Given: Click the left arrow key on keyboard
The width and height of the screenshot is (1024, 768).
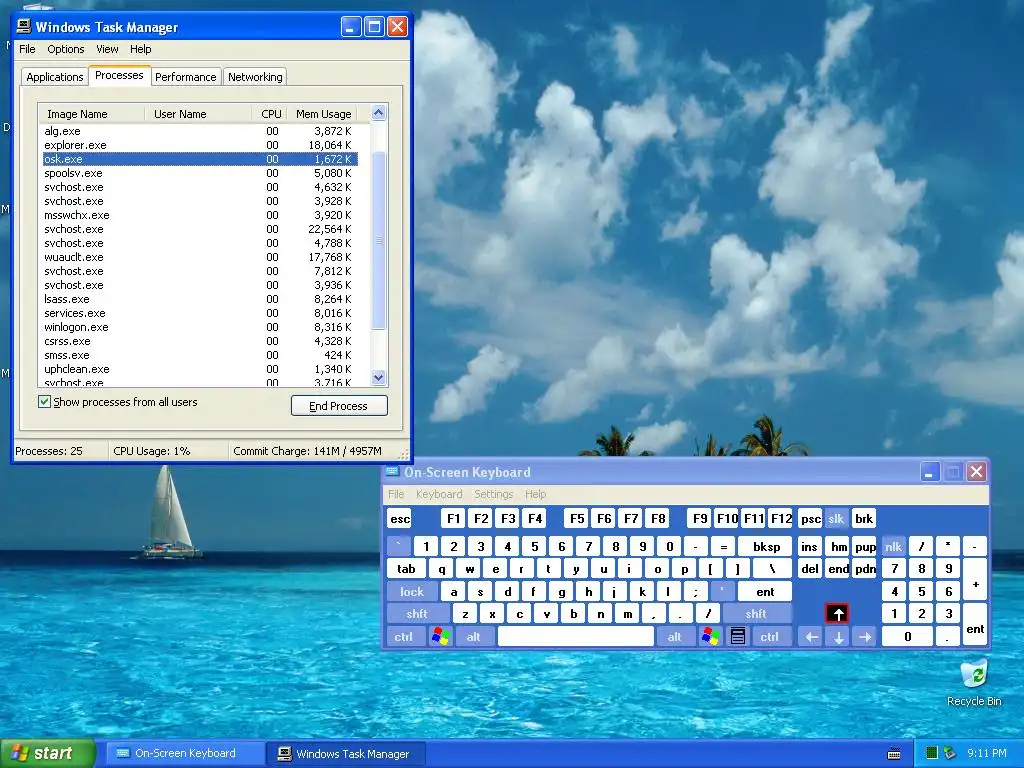Looking at the screenshot, I should (x=811, y=637).
